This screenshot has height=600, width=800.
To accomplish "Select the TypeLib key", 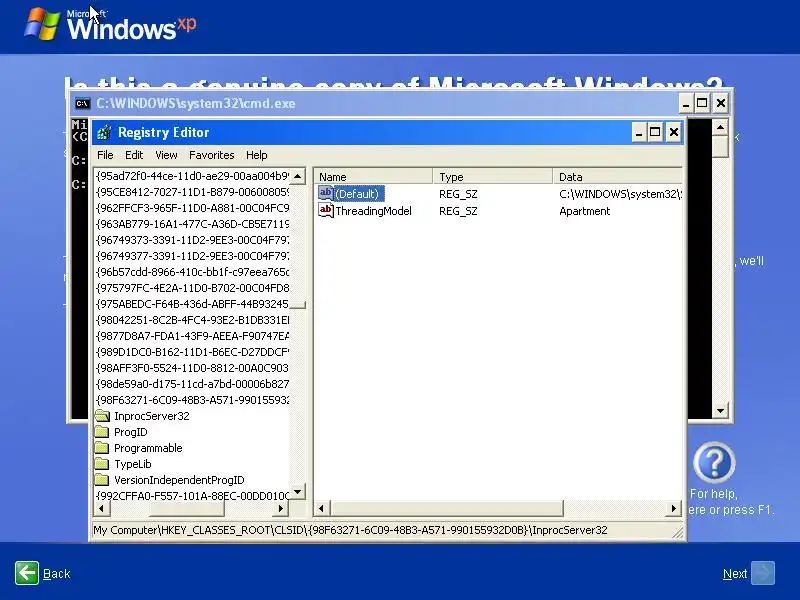I will (x=133, y=464).
